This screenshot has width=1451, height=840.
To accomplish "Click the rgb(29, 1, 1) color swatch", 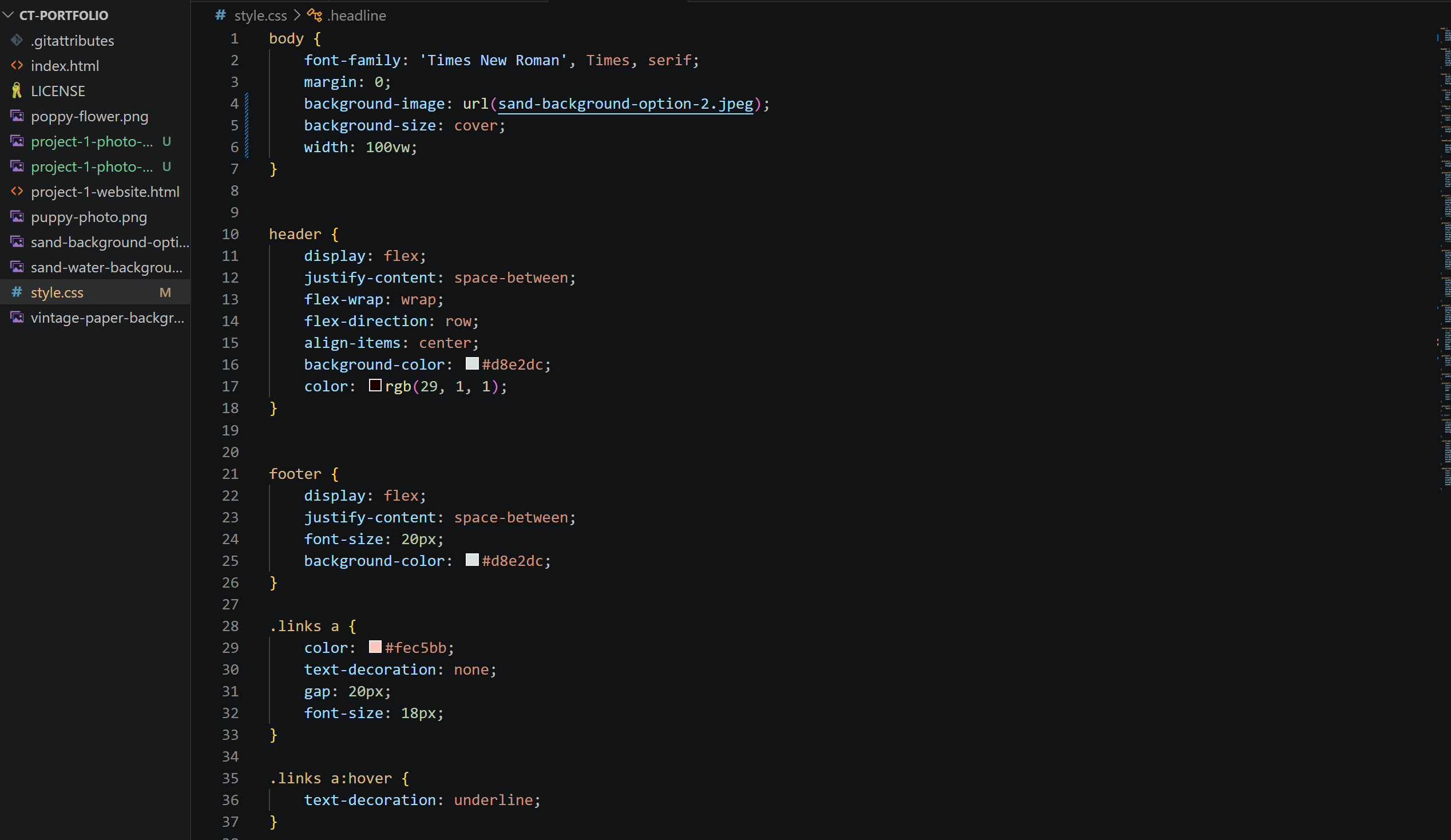I will click(x=375, y=386).
